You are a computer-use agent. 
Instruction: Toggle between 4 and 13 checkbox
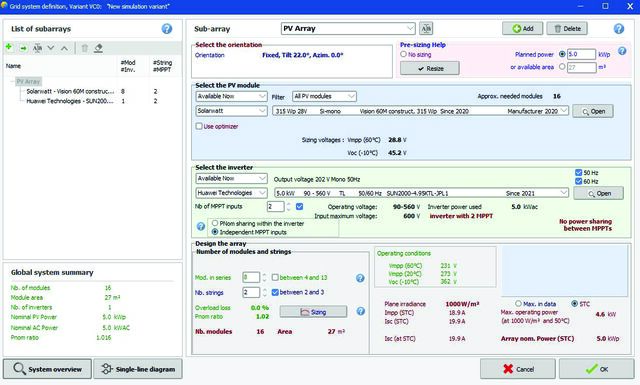click(x=275, y=277)
